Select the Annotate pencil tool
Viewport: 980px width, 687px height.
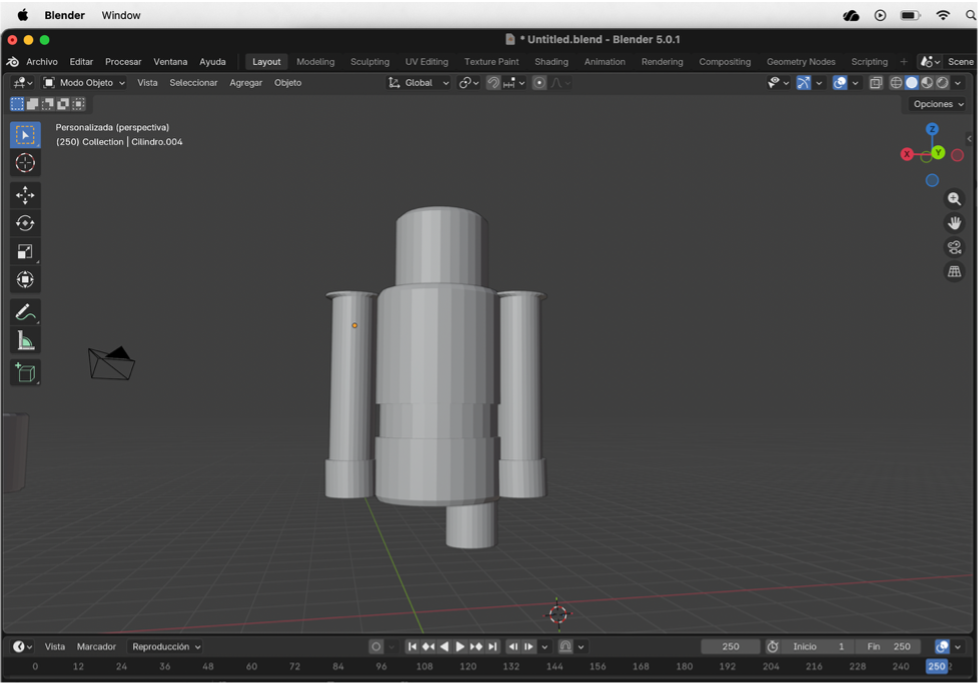point(25,313)
